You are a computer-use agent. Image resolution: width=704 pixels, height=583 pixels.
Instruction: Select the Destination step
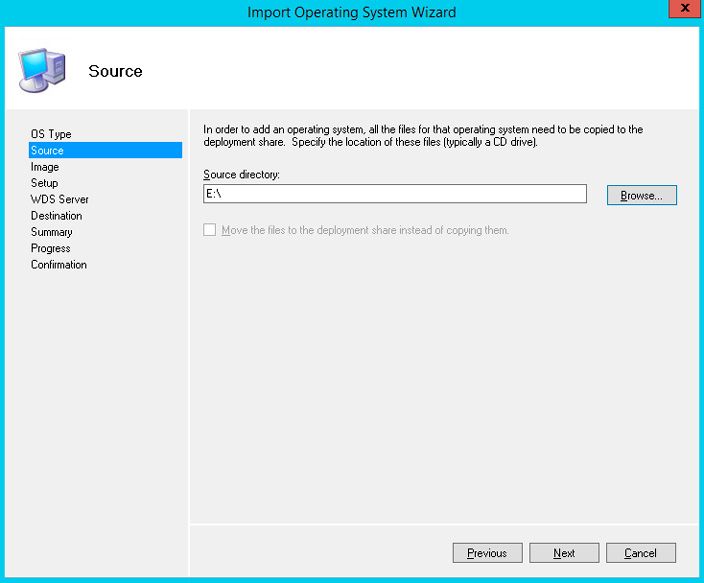[x=57, y=216]
